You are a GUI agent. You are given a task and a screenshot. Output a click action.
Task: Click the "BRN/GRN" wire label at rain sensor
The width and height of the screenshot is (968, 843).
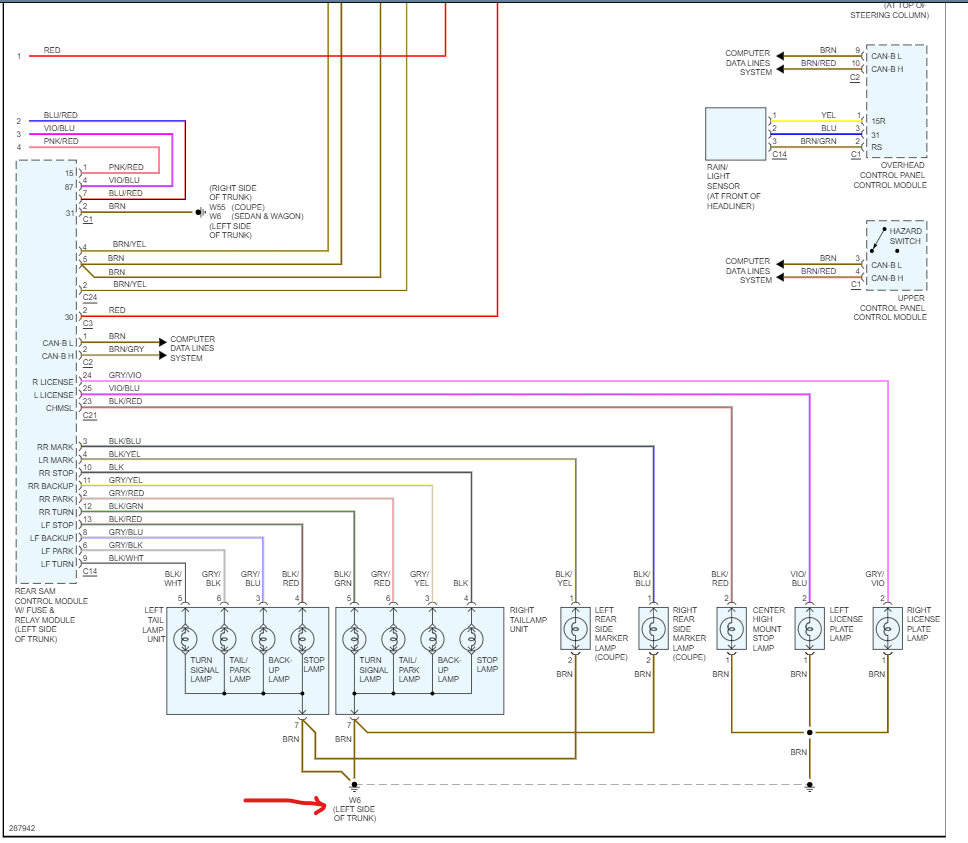pos(818,141)
